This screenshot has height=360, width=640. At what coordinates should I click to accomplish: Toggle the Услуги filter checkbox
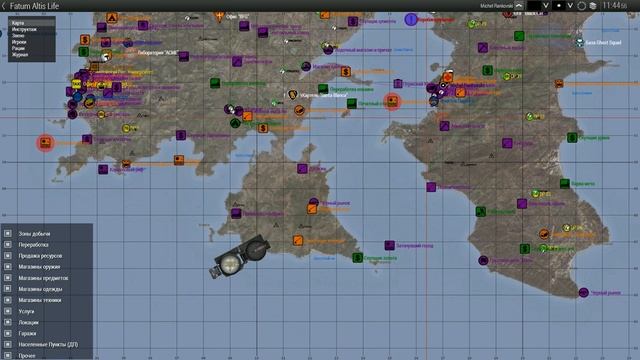pyautogui.click(x=7, y=311)
